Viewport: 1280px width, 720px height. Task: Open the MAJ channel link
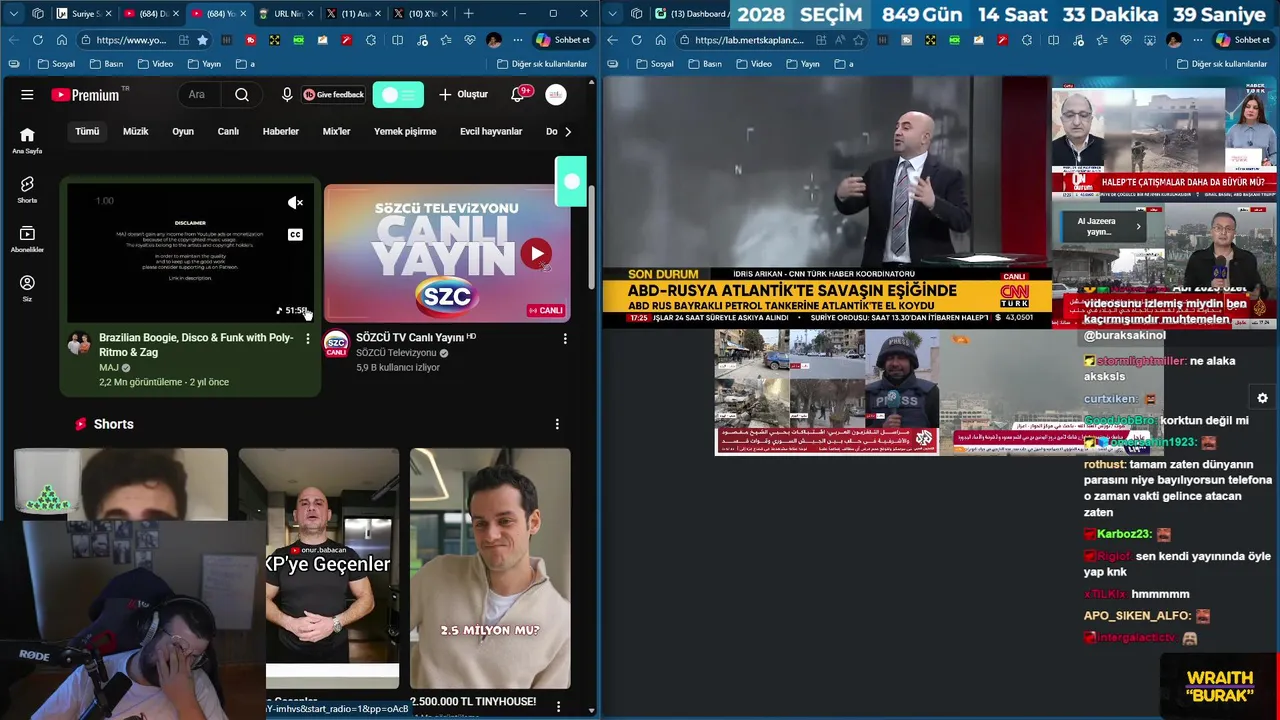click(x=109, y=368)
